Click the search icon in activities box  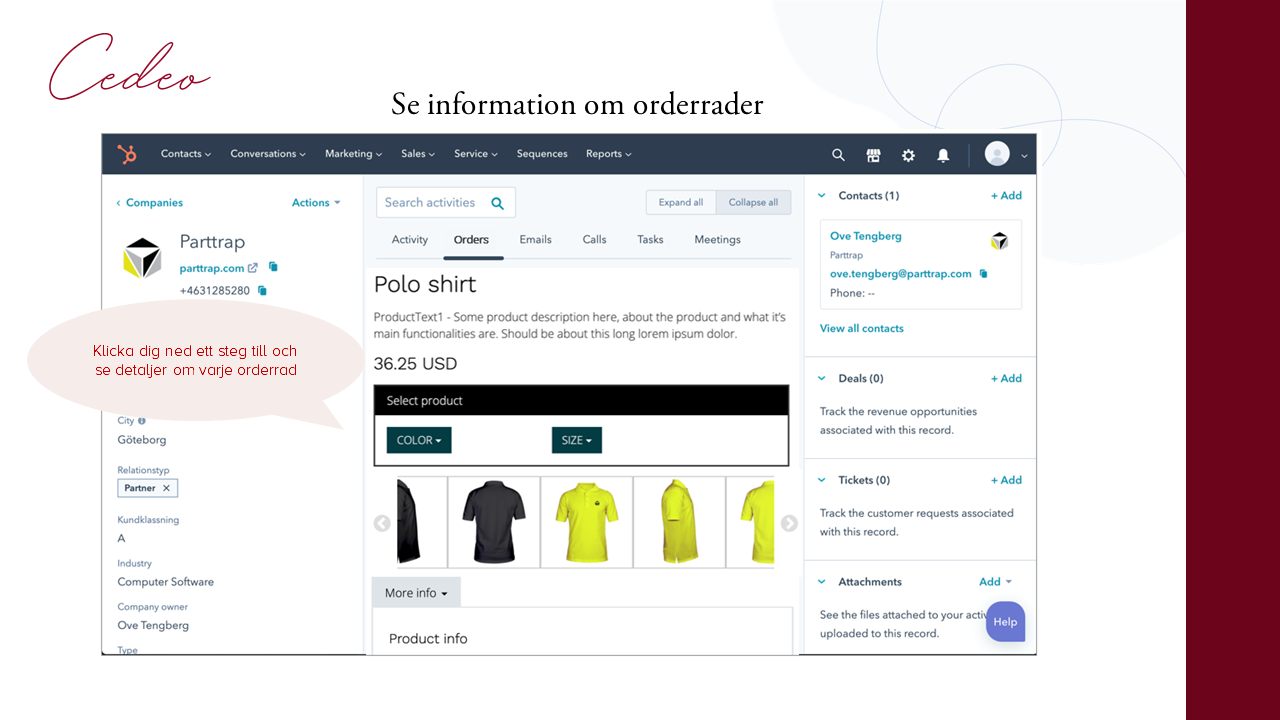pos(498,203)
